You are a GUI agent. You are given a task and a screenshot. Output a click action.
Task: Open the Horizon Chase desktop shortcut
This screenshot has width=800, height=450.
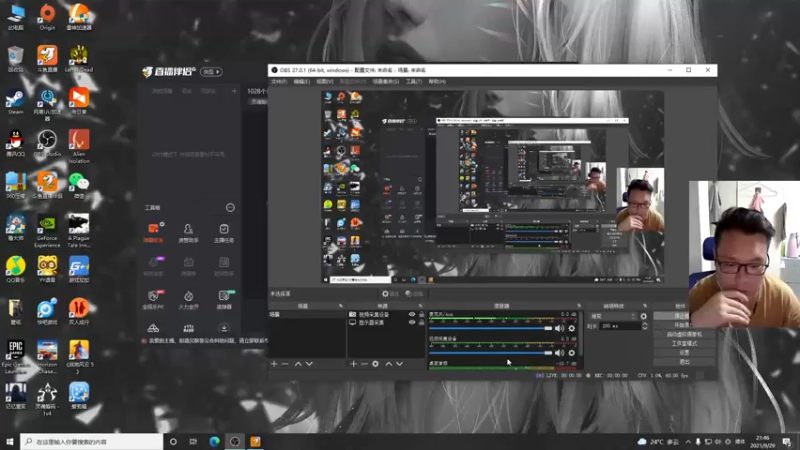pos(47,357)
